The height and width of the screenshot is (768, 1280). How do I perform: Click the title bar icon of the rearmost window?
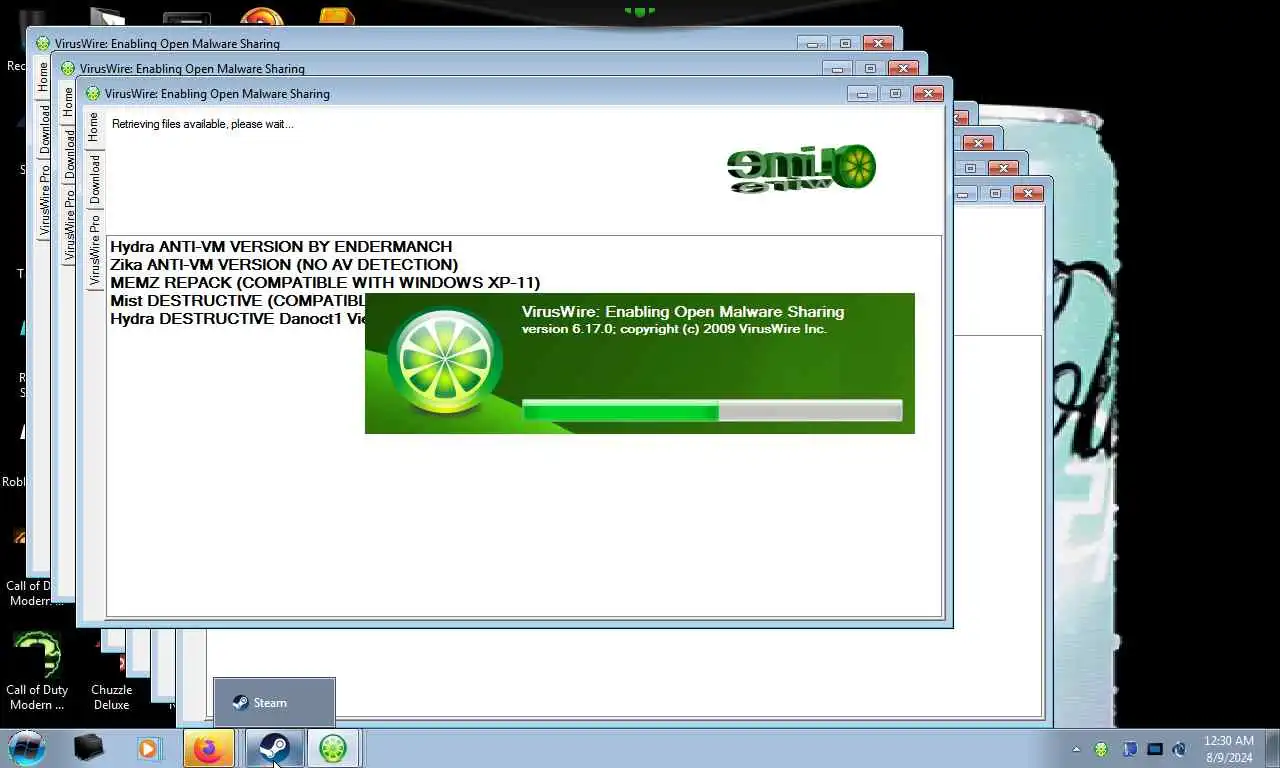[x=43, y=43]
